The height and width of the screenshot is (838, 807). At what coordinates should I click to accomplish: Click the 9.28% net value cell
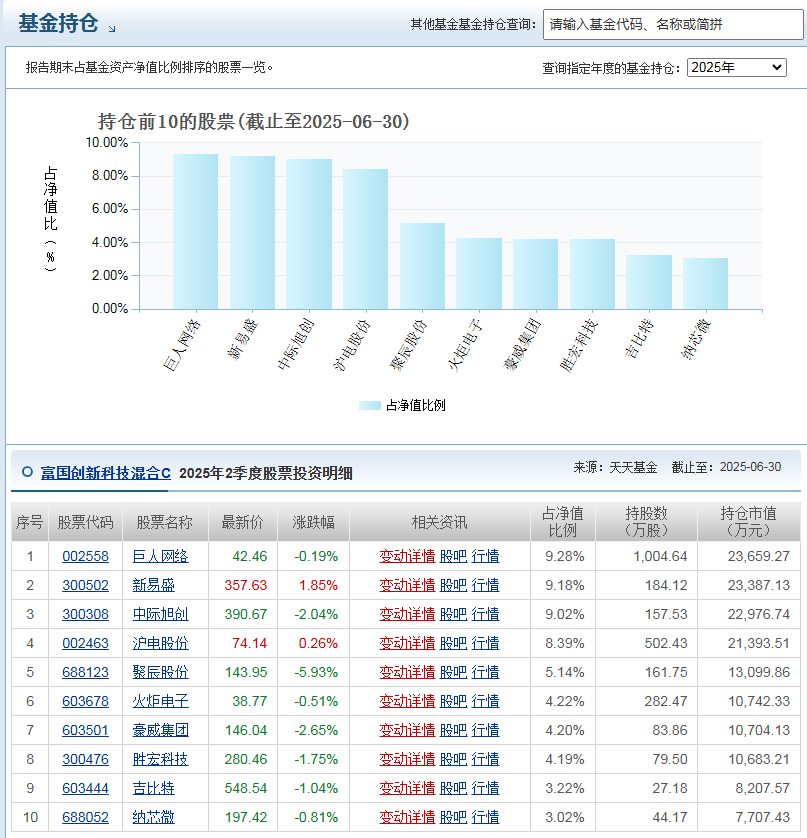coord(564,556)
